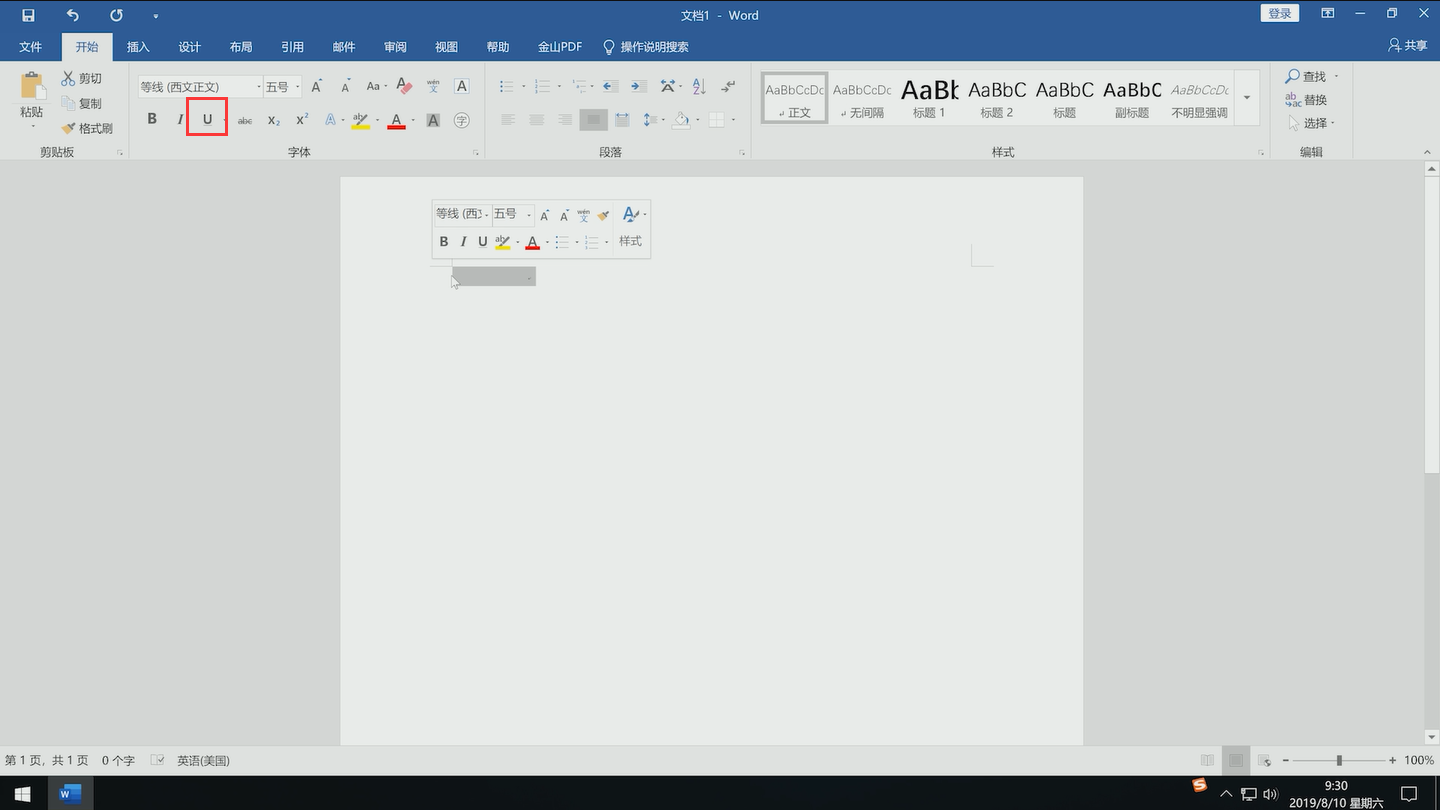This screenshot has height=810, width=1440.
Task: Switch to the 插入 (Insert) tab
Action: [x=138, y=47]
